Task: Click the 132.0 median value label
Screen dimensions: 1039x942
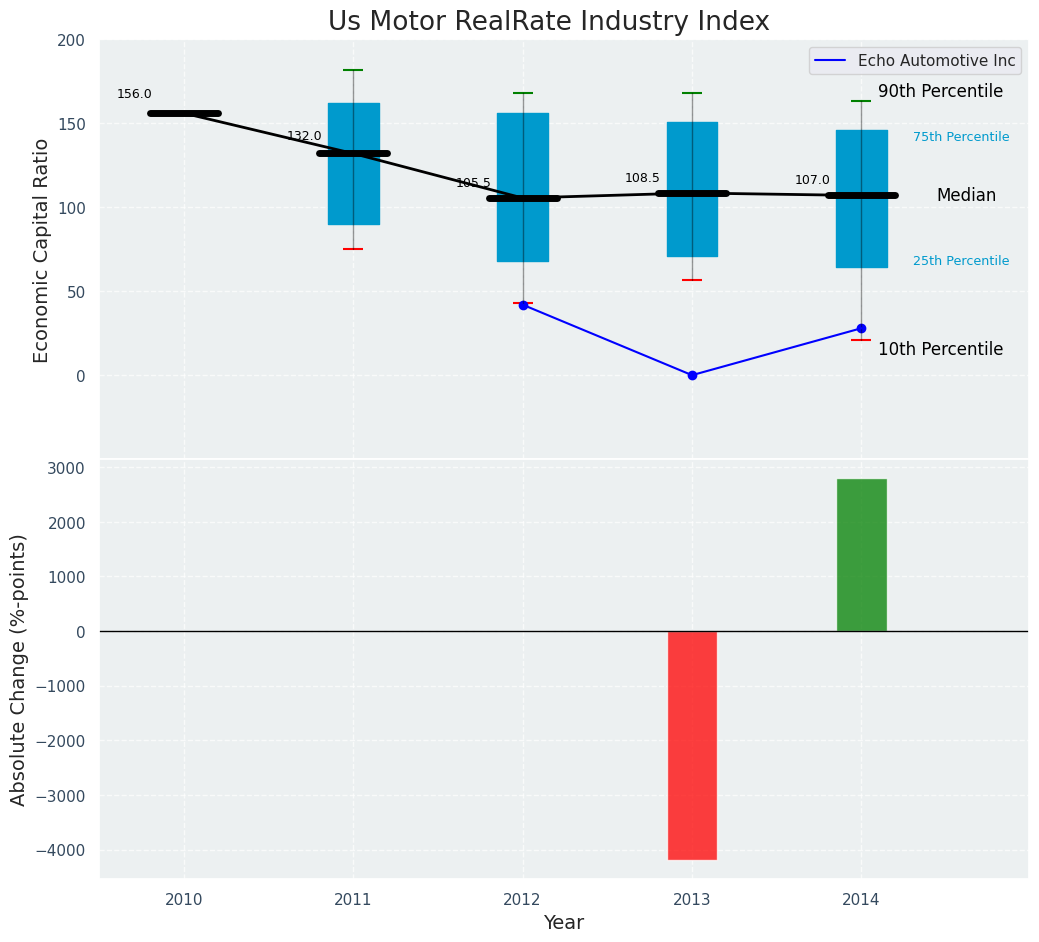Action: [304, 137]
